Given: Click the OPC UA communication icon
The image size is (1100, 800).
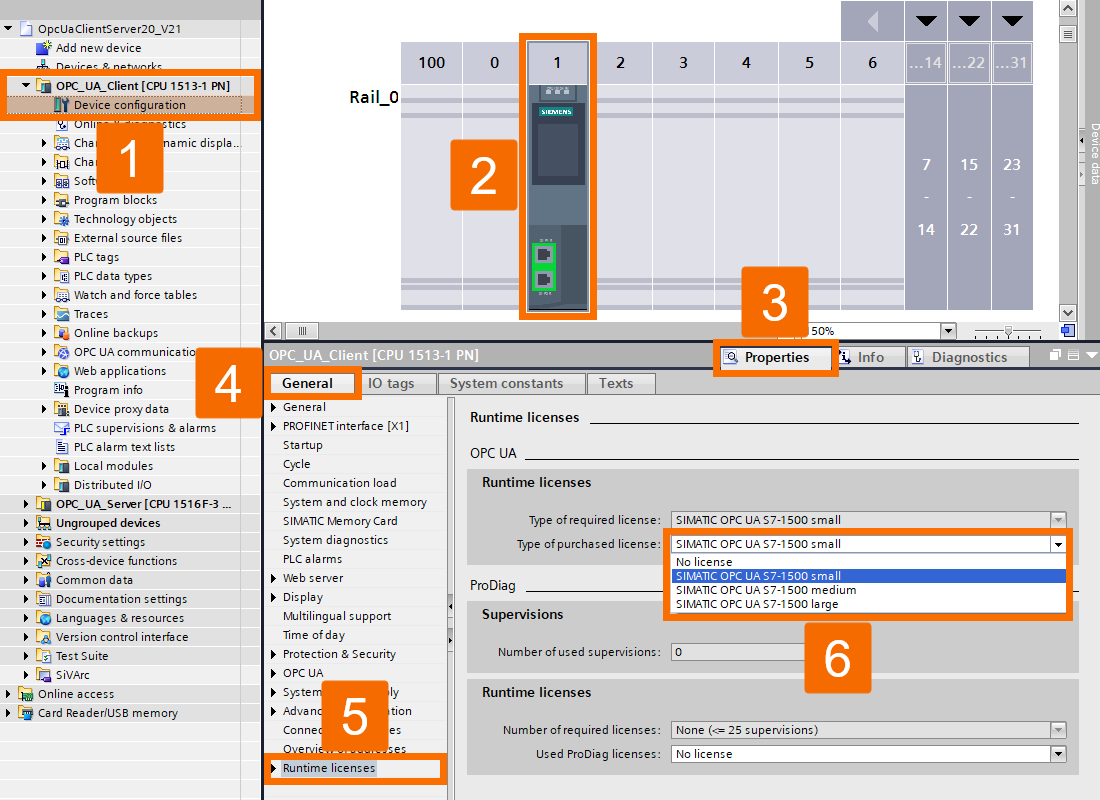Looking at the screenshot, I should click(x=62, y=352).
